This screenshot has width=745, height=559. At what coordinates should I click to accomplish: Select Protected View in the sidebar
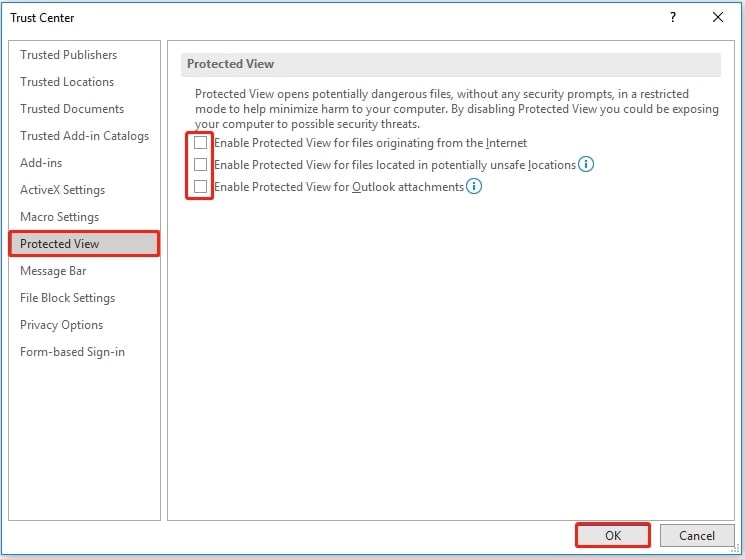point(84,244)
